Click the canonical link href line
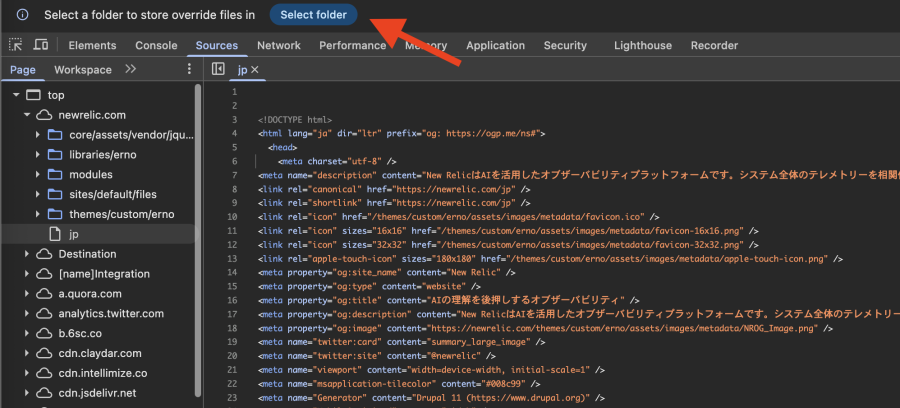Image resolution: width=900 pixels, height=408 pixels. coord(394,189)
